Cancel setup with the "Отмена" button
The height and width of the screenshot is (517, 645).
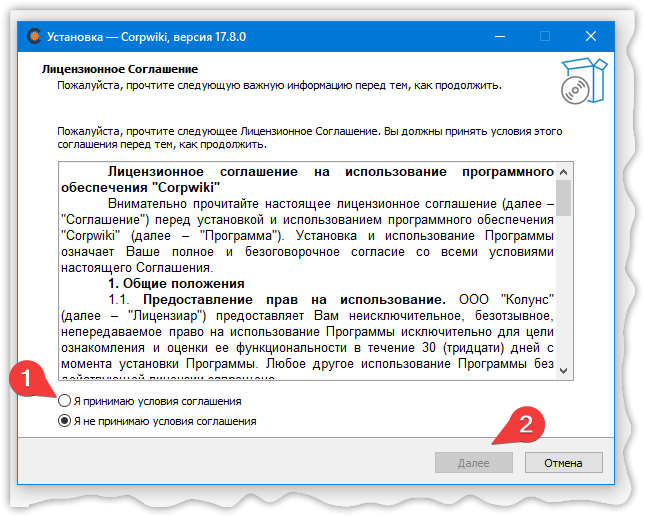(562, 463)
